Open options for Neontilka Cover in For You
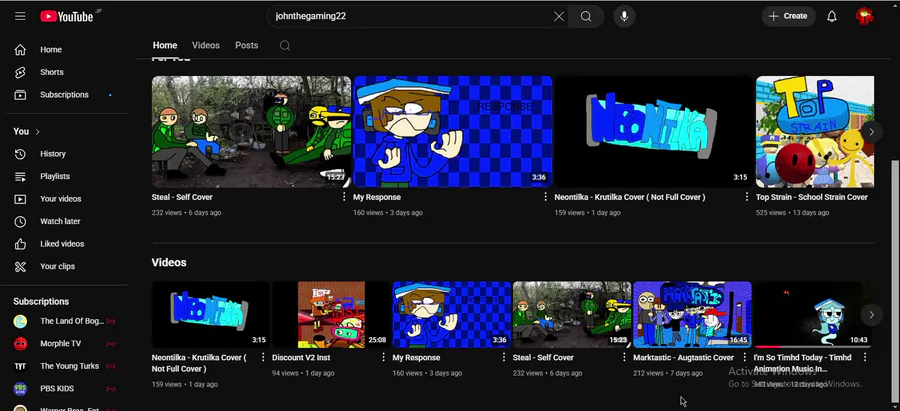Image resolution: width=900 pixels, height=411 pixels. click(746, 197)
